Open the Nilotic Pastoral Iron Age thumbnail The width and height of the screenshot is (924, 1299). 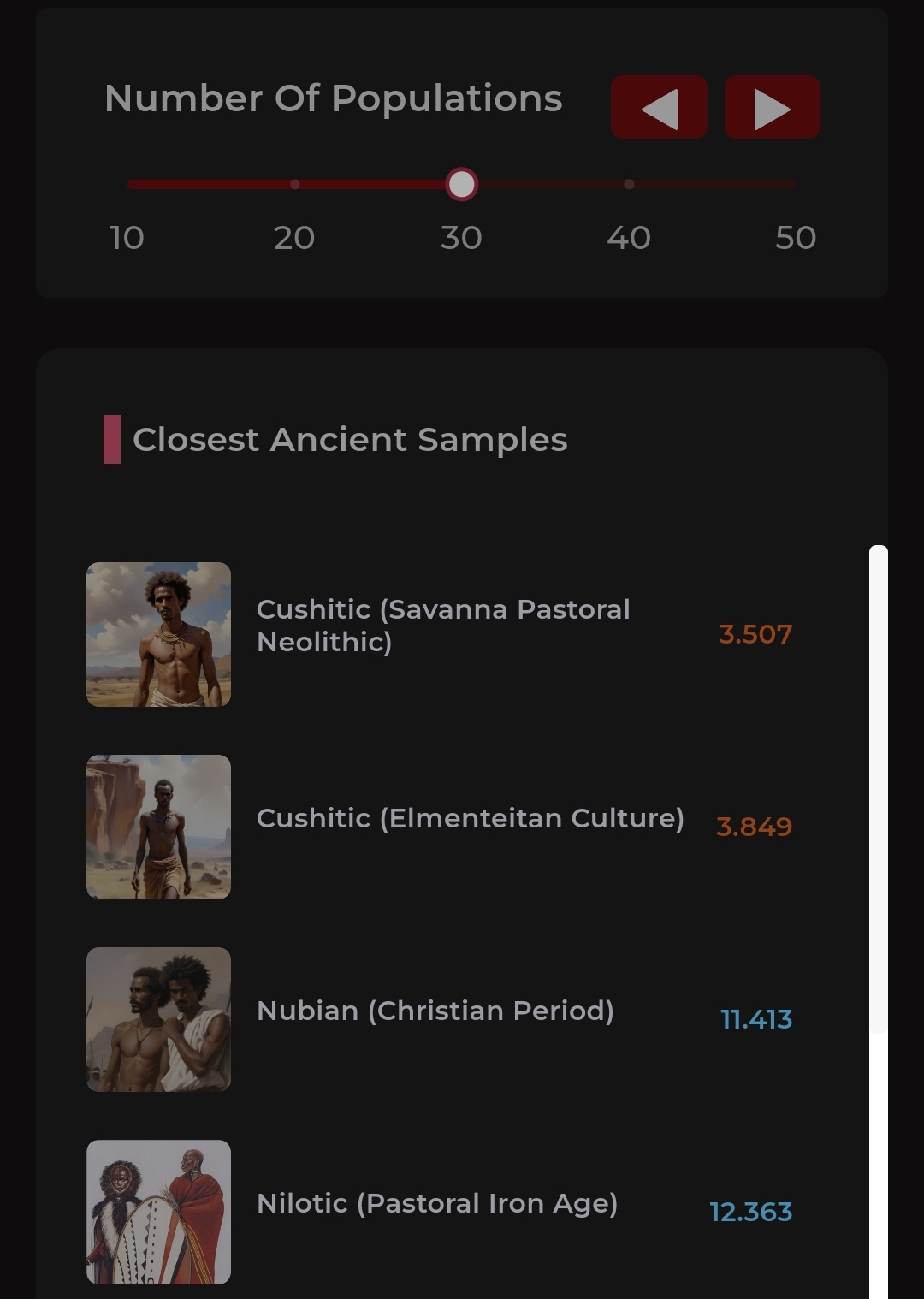point(158,1212)
